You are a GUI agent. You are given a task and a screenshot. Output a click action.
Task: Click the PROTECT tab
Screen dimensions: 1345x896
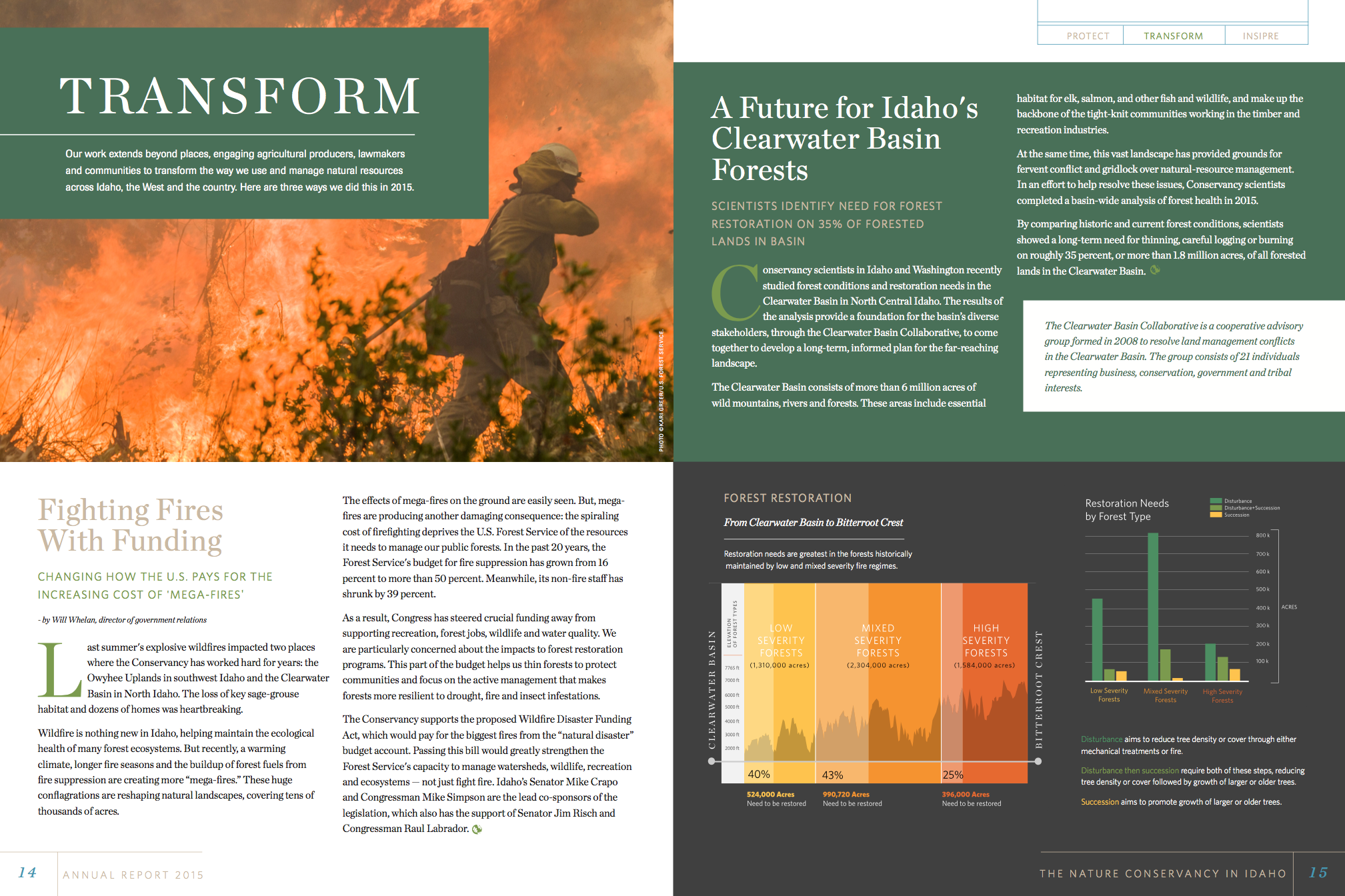pos(1088,36)
